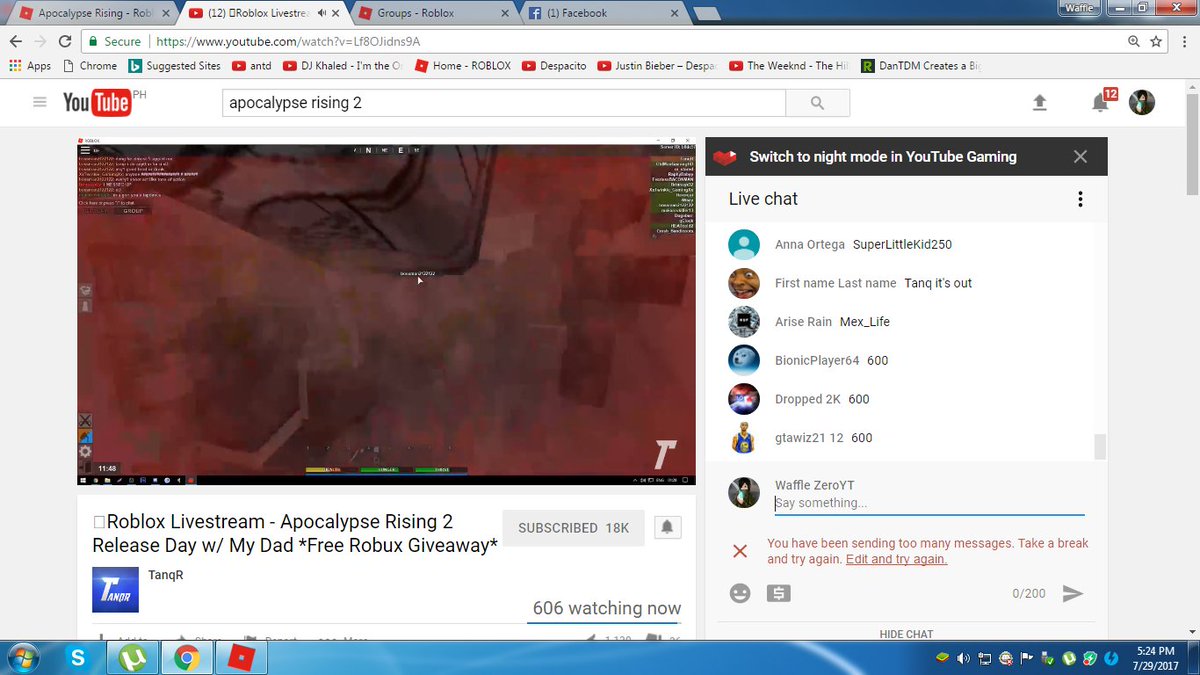Open the Suggested Sites bookmark
The width and height of the screenshot is (1200, 675).
pyautogui.click(x=174, y=66)
